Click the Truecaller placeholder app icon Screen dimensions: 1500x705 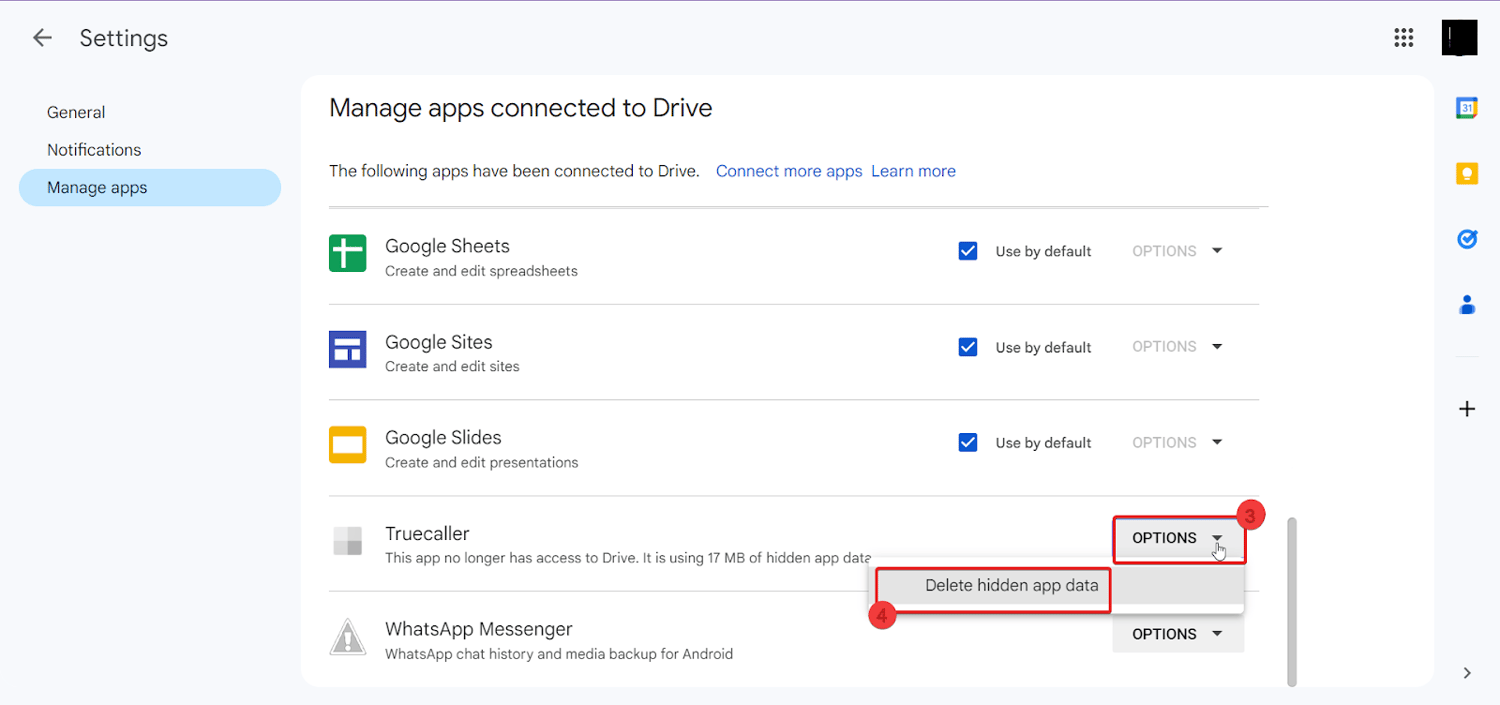[x=348, y=540]
